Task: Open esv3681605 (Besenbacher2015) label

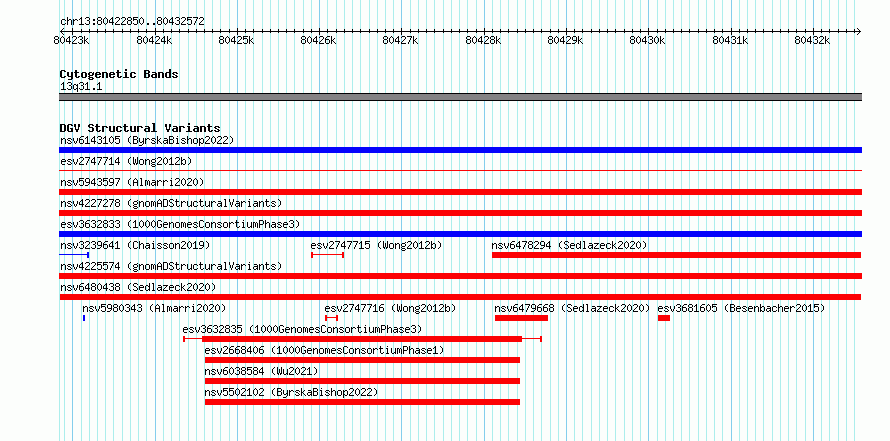Action: coord(741,308)
